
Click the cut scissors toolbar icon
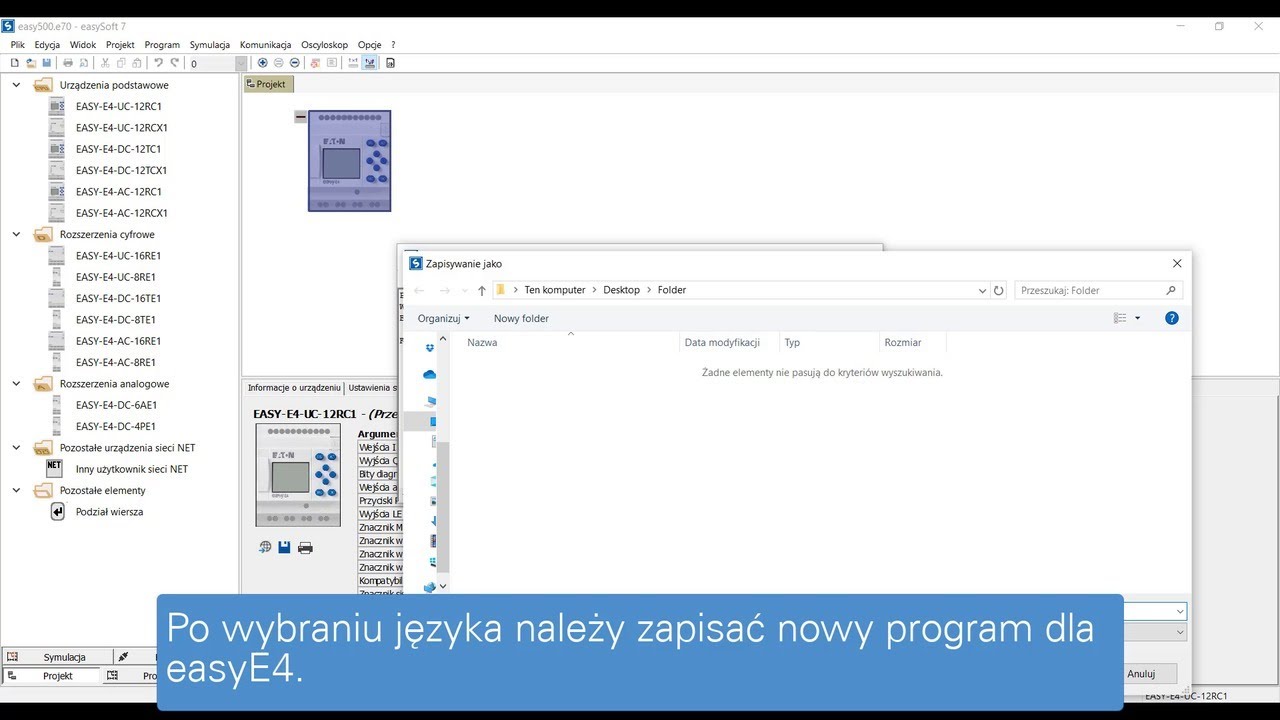[x=106, y=63]
